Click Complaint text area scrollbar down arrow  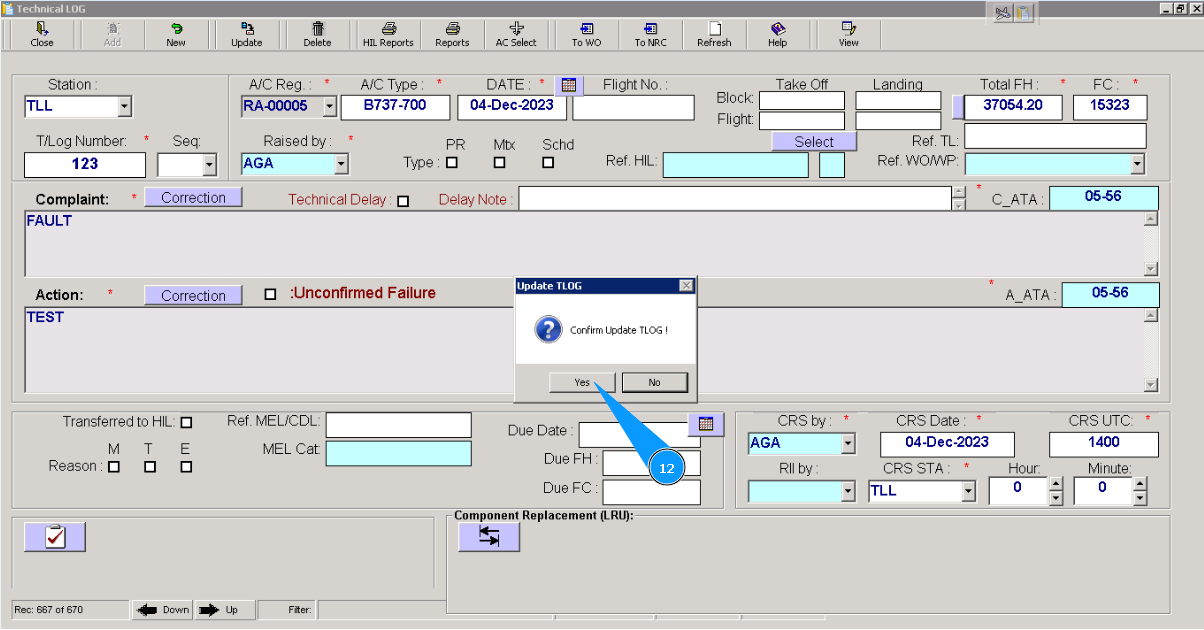pyautogui.click(x=1150, y=268)
